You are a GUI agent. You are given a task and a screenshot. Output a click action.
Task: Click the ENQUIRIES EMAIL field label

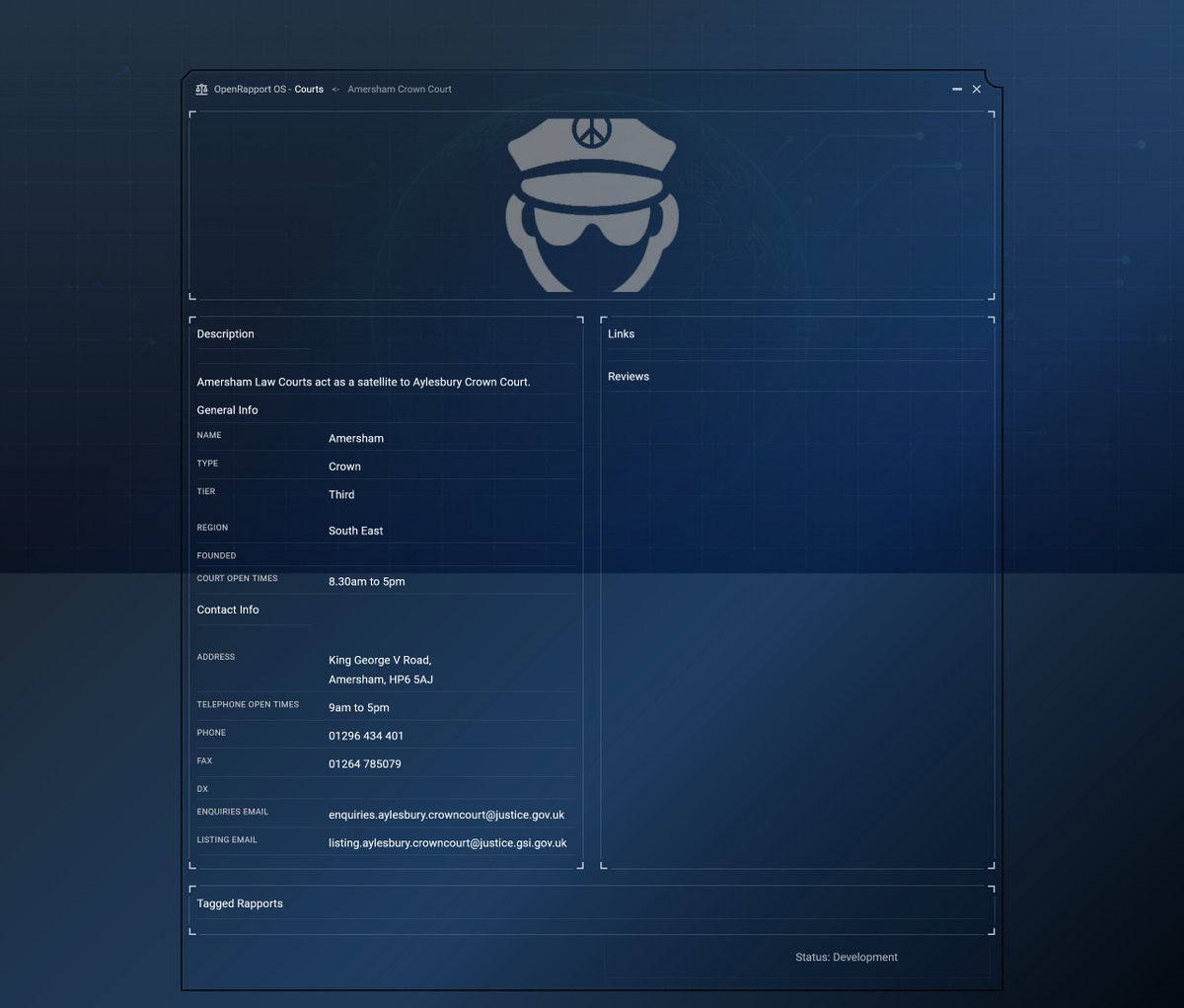click(232, 812)
